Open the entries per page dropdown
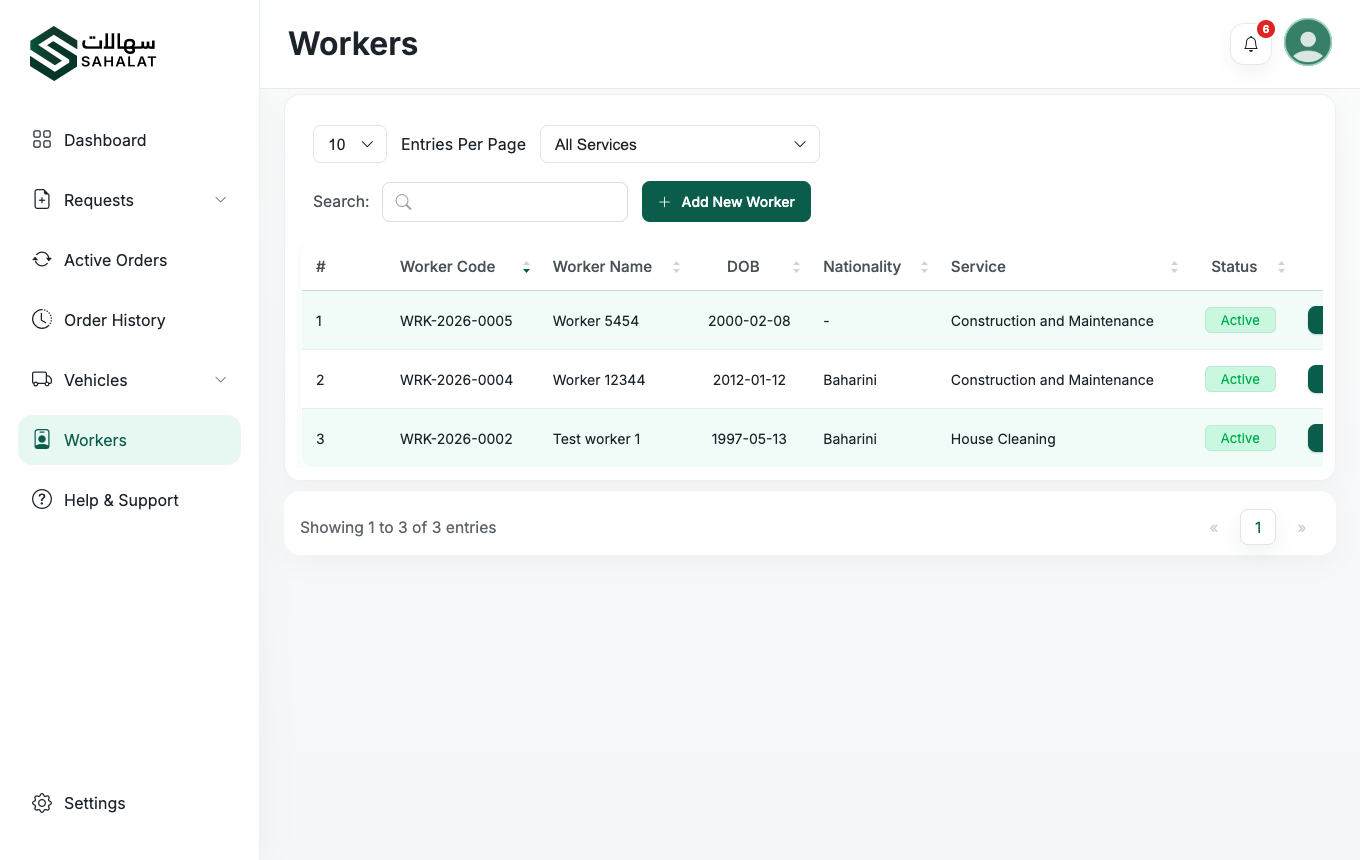 (x=350, y=144)
